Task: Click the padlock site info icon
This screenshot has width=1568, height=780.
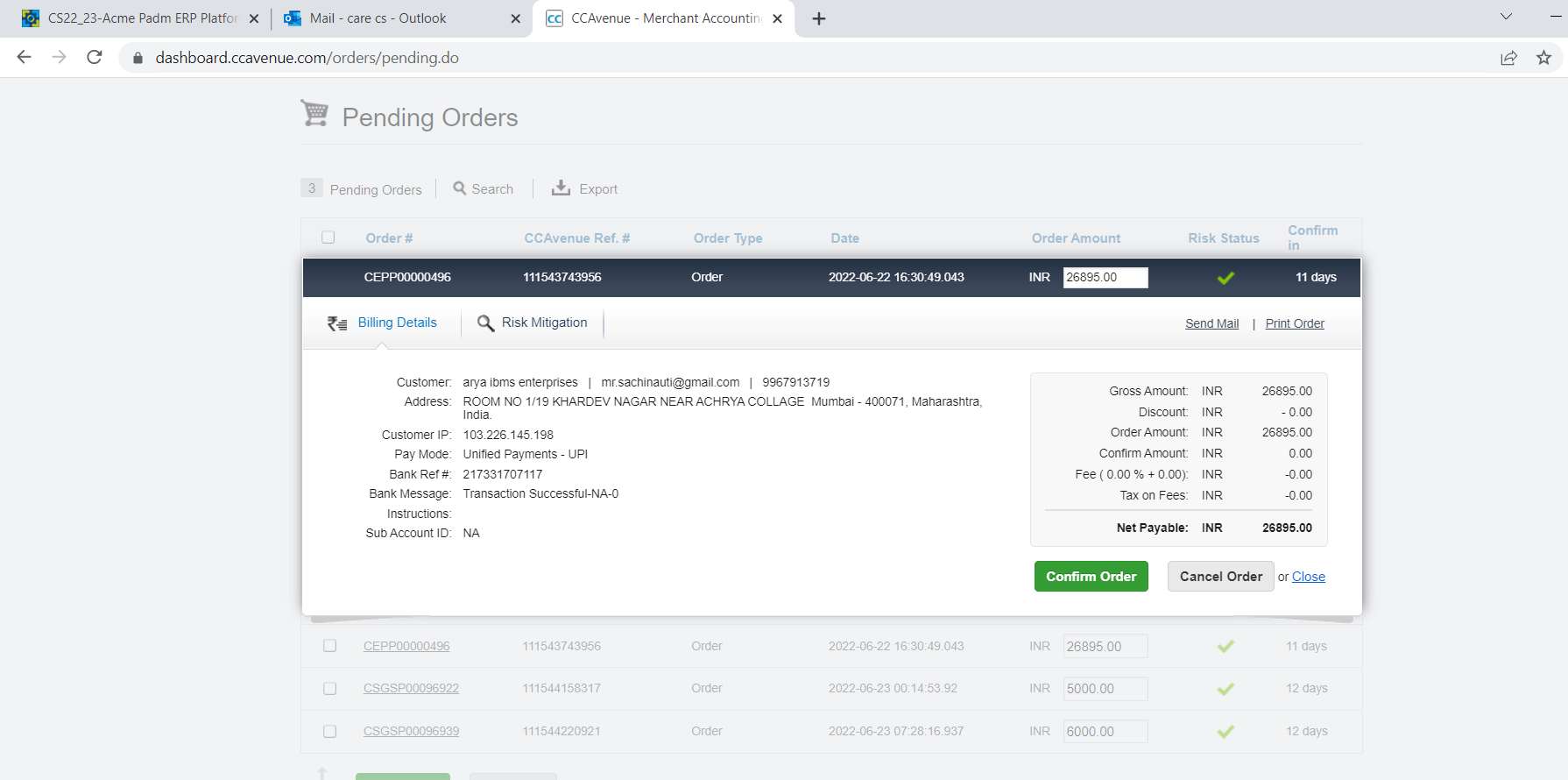Action: pos(138,58)
